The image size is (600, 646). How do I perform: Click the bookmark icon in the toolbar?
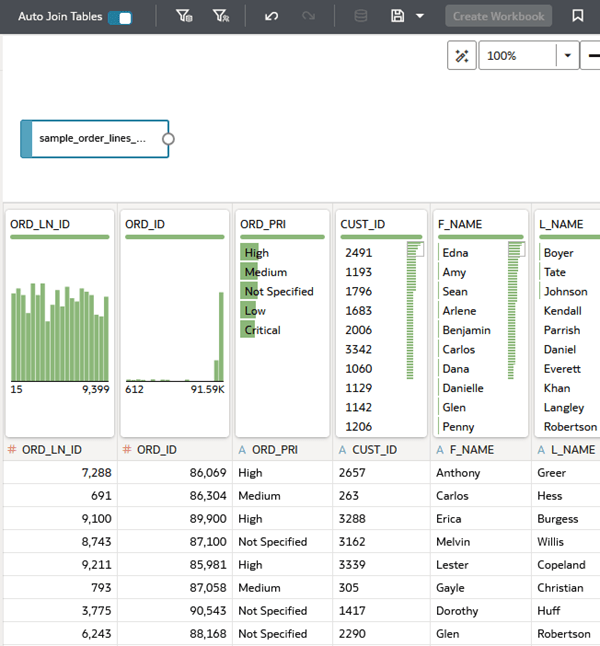click(x=578, y=16)
